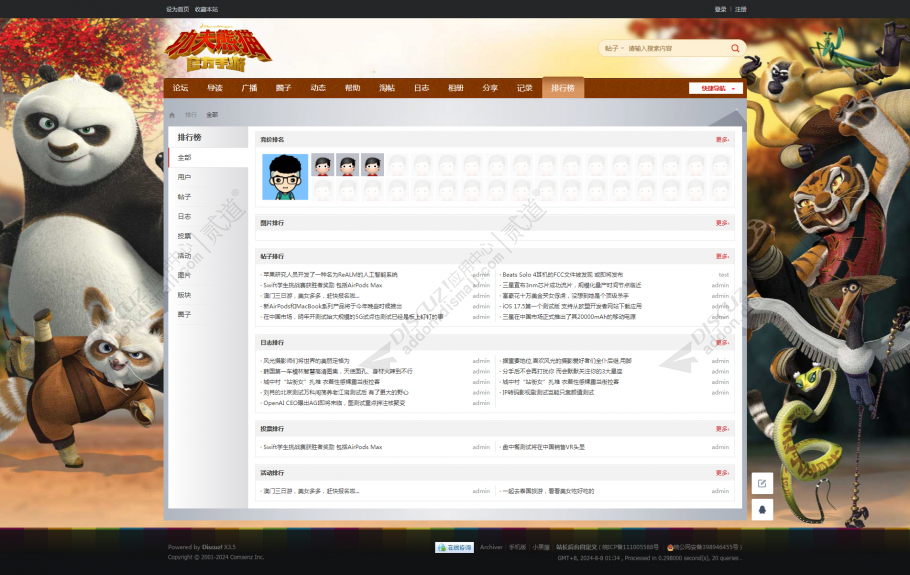Open the 帮助 nav tab
The image size is (910, 575).
pos(352,88)
